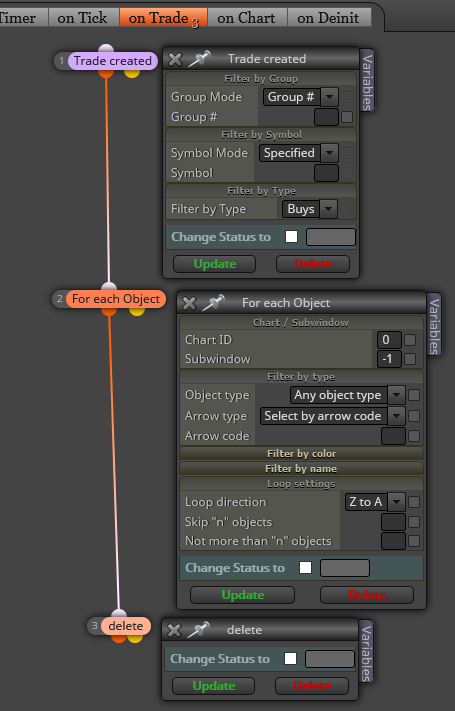Switch to the on Tick tab
The width and height of the screenshot is (455, 711).
[x=83, y=18]
